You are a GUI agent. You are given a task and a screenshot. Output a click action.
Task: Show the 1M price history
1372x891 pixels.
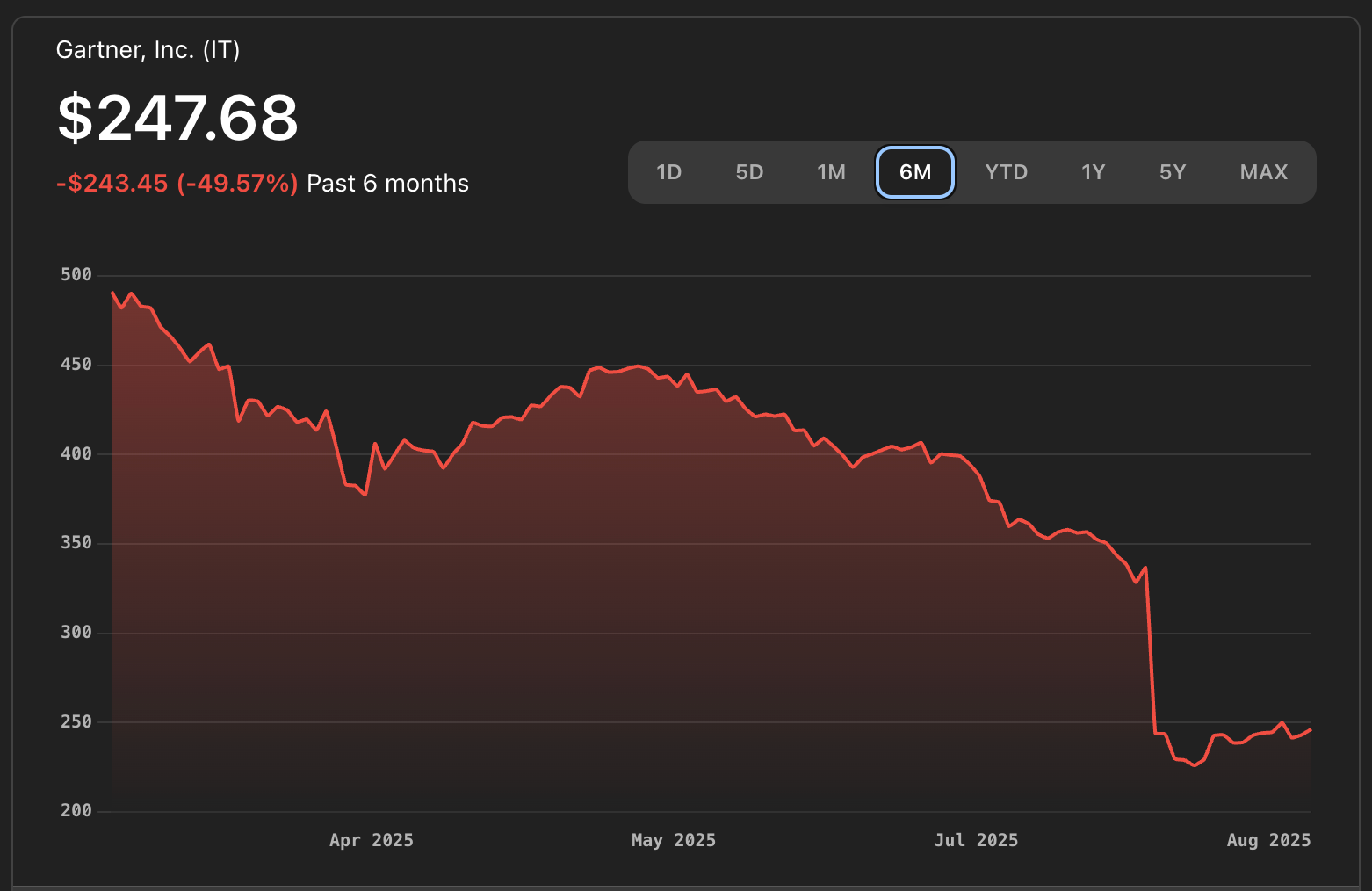tap(831, 172)
